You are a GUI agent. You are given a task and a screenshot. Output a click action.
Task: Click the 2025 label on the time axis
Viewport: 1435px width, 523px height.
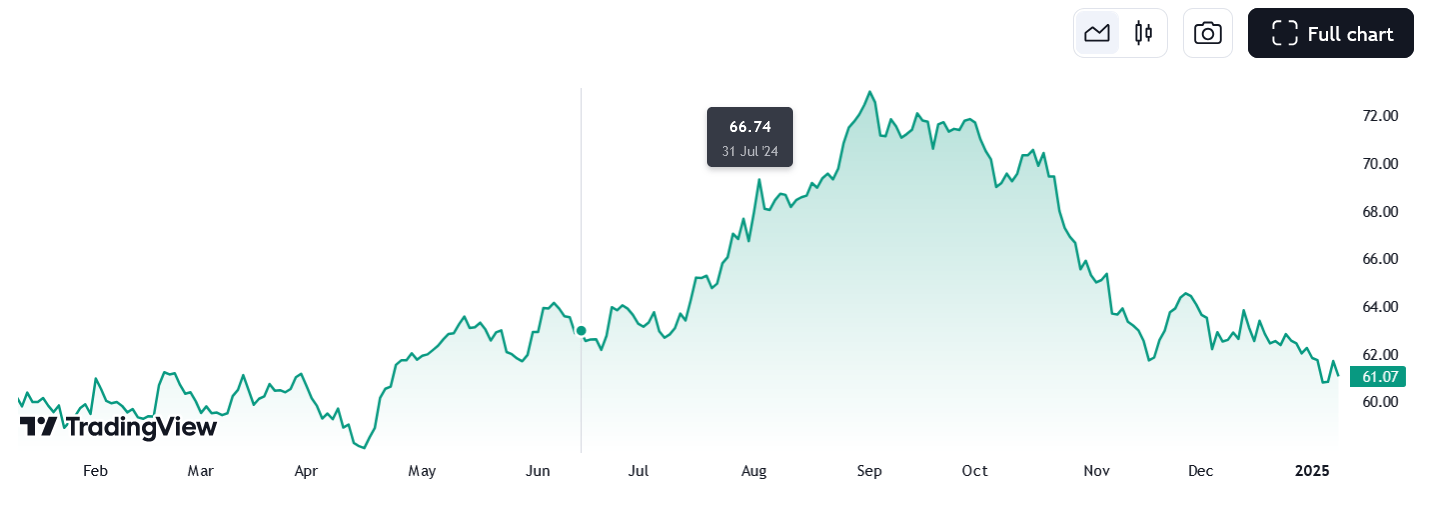(x=1312, y=471)
